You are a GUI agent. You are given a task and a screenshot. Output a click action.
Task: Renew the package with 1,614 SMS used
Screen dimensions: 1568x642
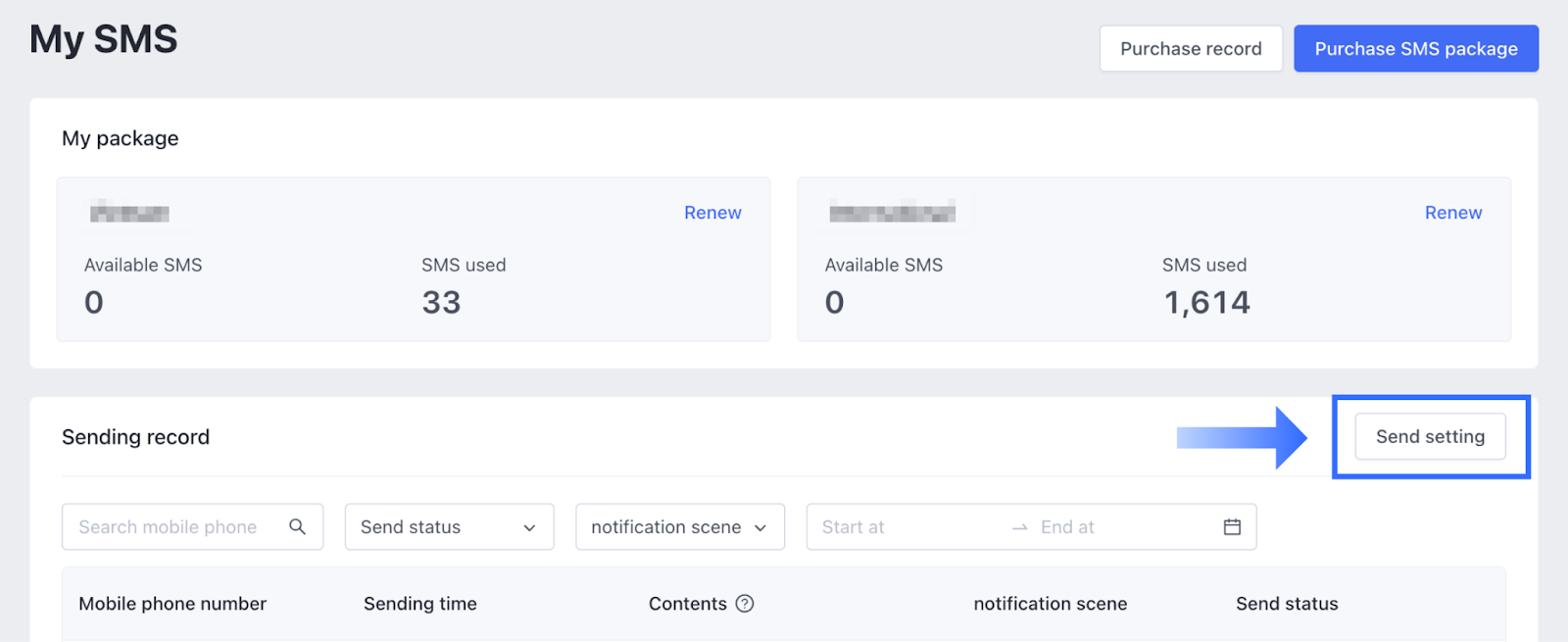tap(1452, 213)
